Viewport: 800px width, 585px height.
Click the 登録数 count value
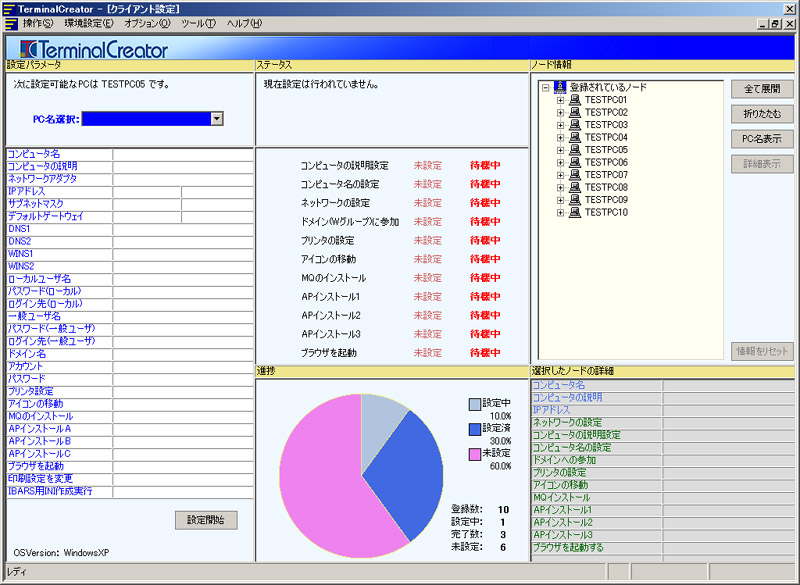pyautogui.click(x=503, y=510)
